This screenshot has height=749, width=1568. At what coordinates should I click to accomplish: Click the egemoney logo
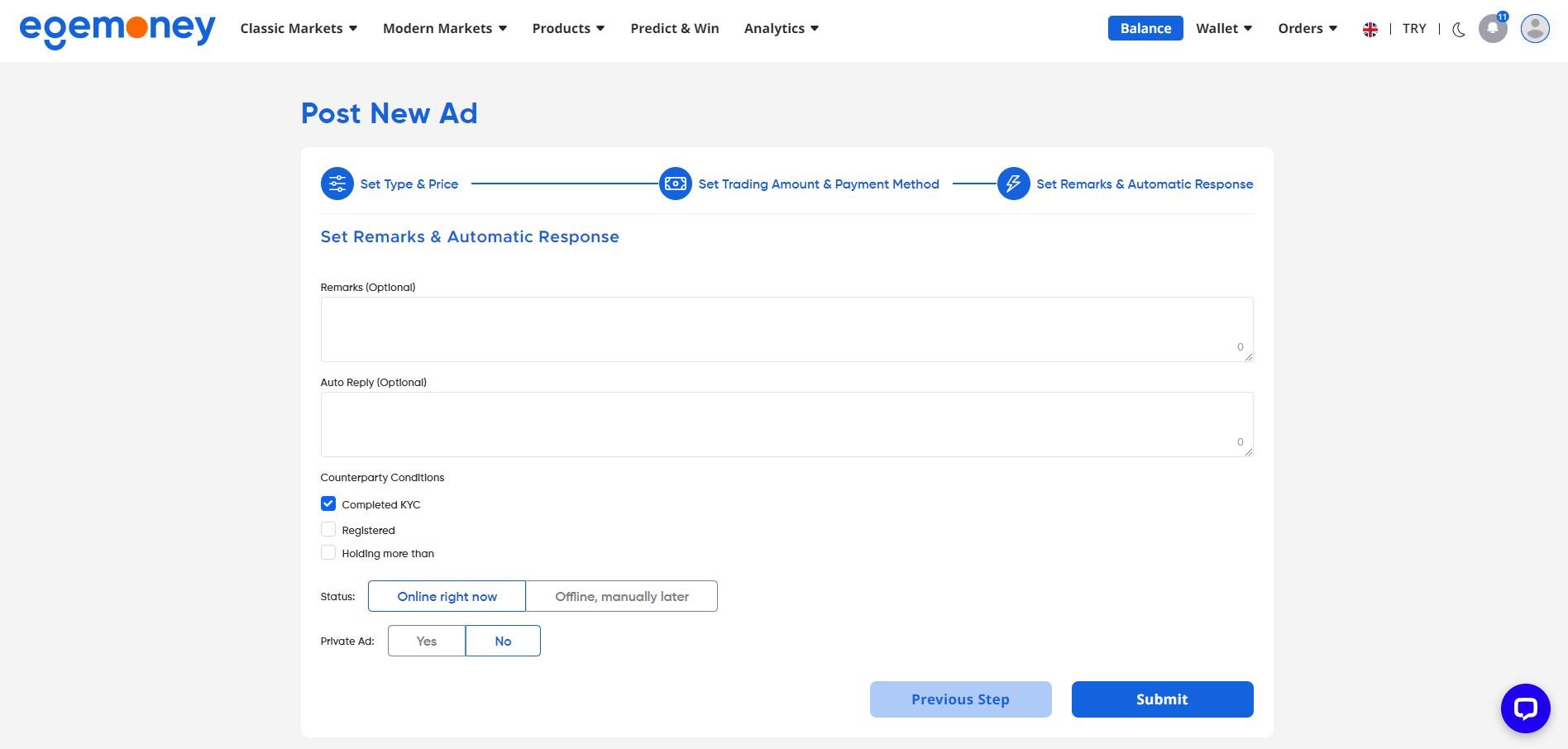117,29
